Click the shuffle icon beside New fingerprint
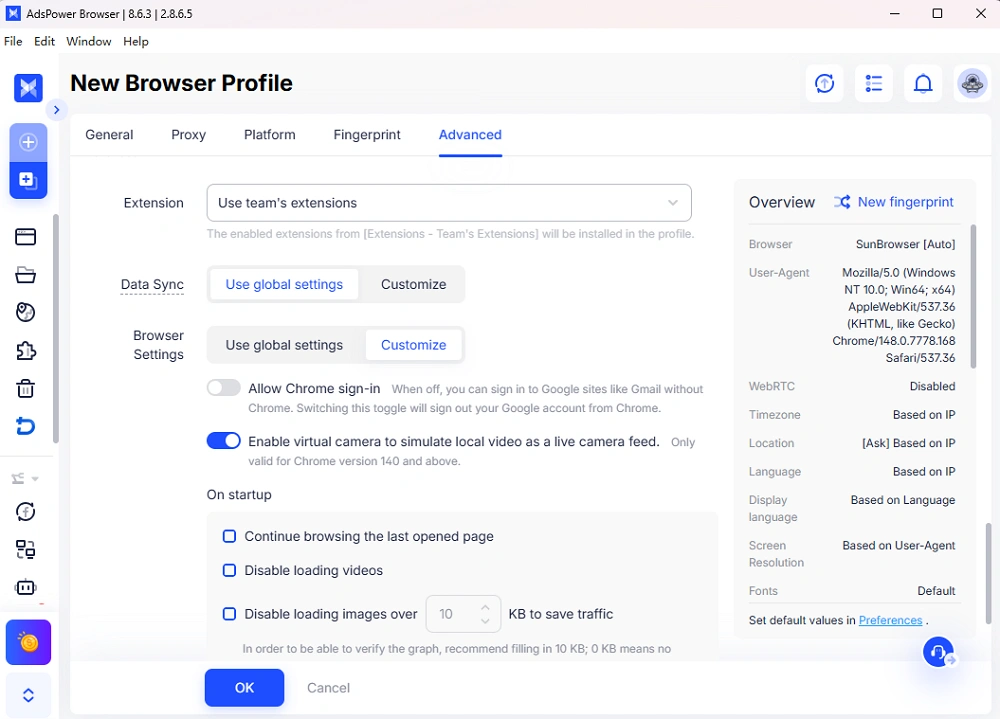Screen dimensions: 1000x719 (x=842, y=202)
